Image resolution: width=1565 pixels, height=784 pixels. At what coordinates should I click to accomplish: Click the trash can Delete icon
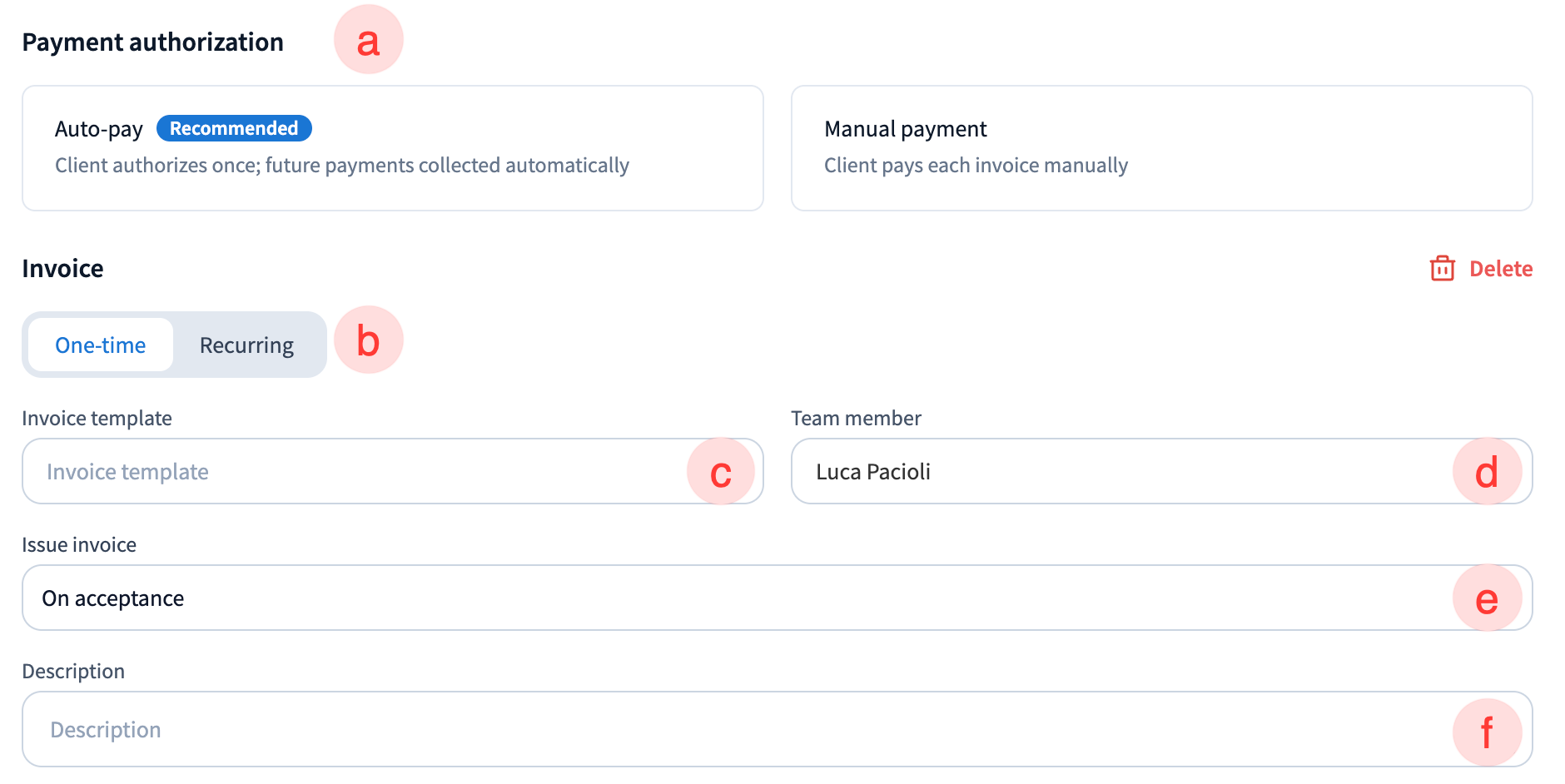tap(1442, 269)
